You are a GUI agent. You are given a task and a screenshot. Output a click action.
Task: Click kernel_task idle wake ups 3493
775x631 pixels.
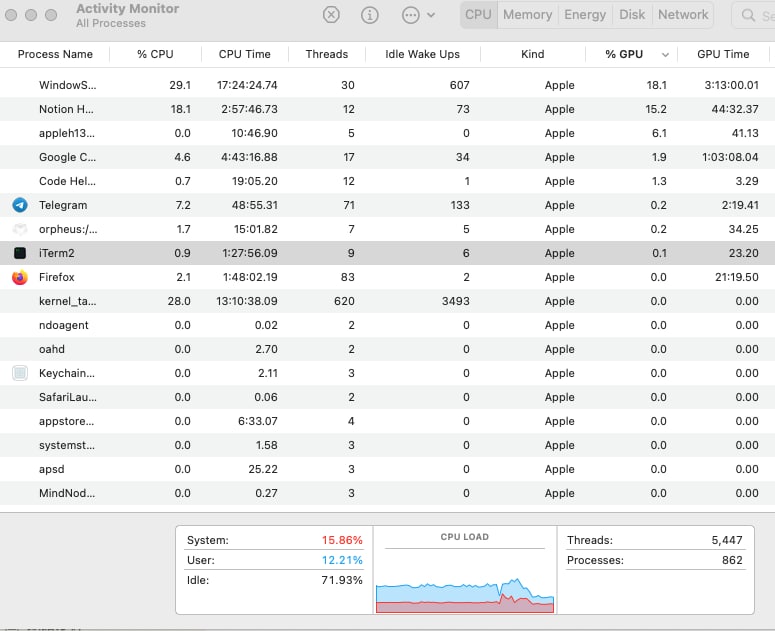(456, 301)
